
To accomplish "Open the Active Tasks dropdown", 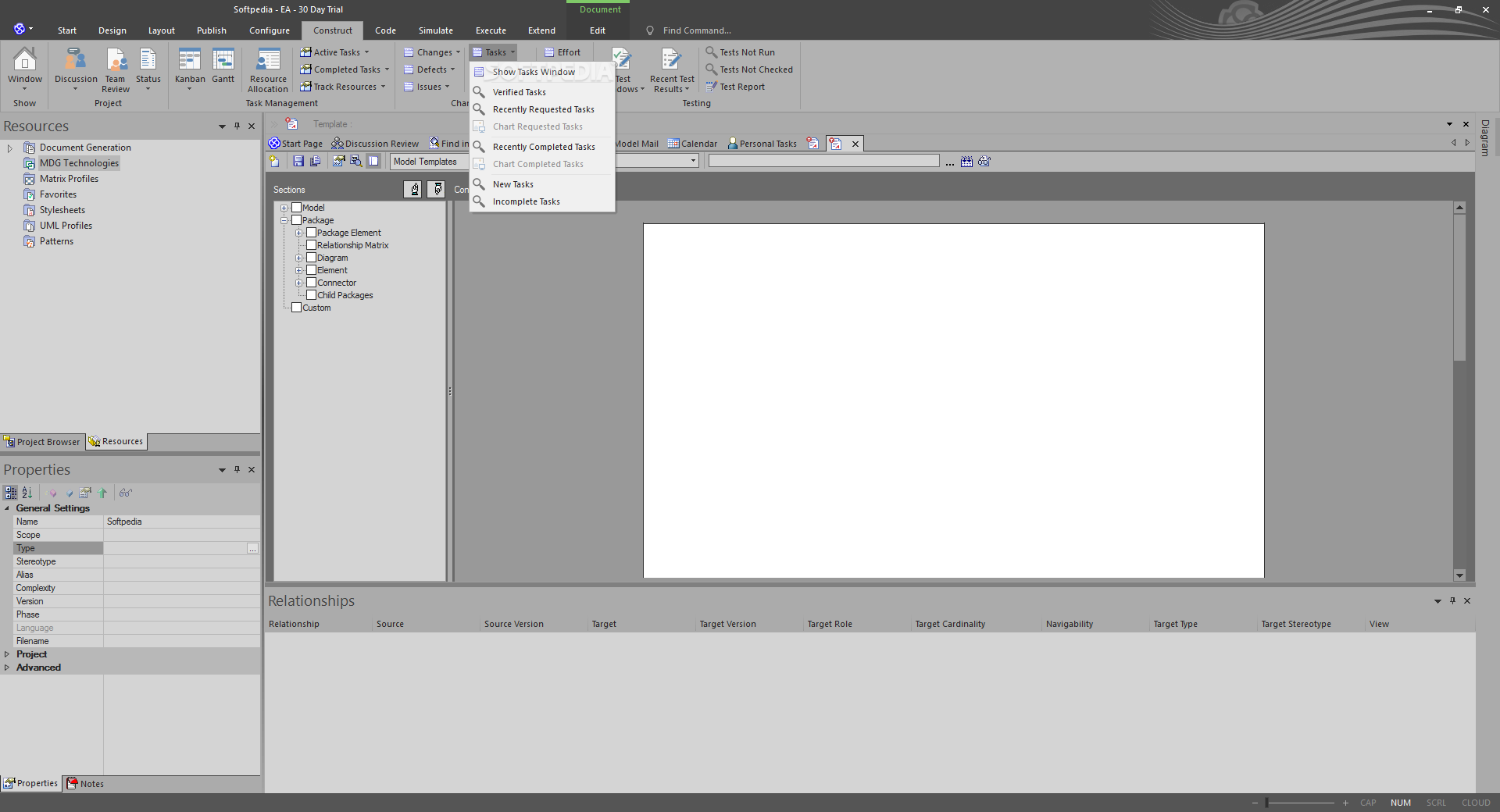I will (334, 52).
